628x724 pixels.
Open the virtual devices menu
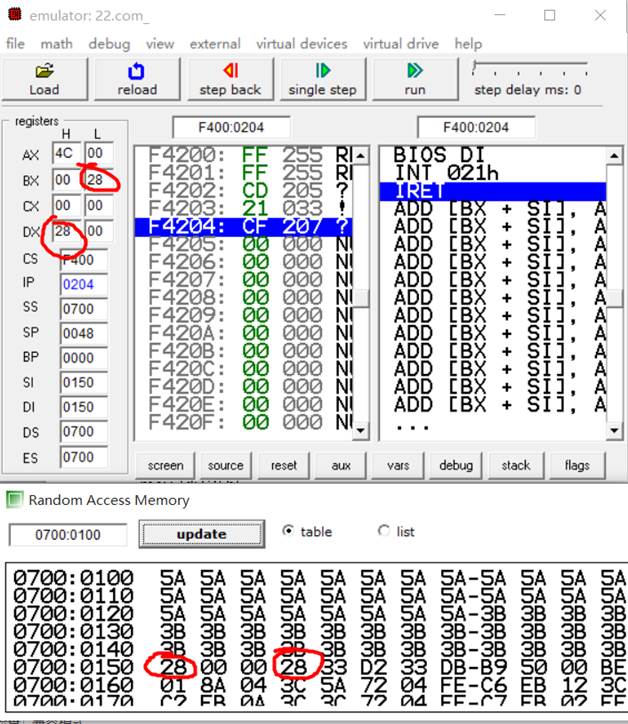pyautogui.click(x=301, y=44)
